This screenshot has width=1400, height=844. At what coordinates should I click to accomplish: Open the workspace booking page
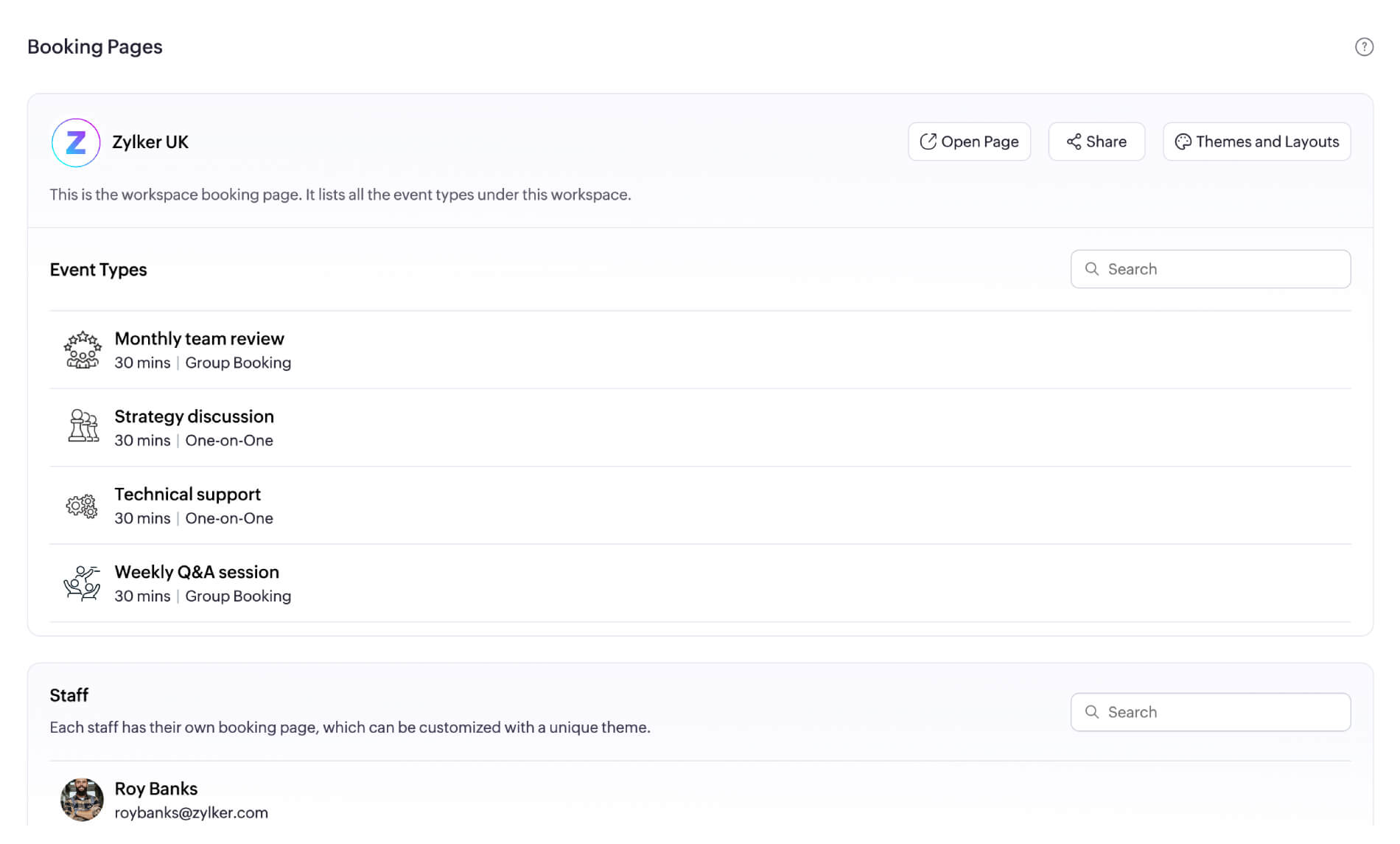(969, 142)
